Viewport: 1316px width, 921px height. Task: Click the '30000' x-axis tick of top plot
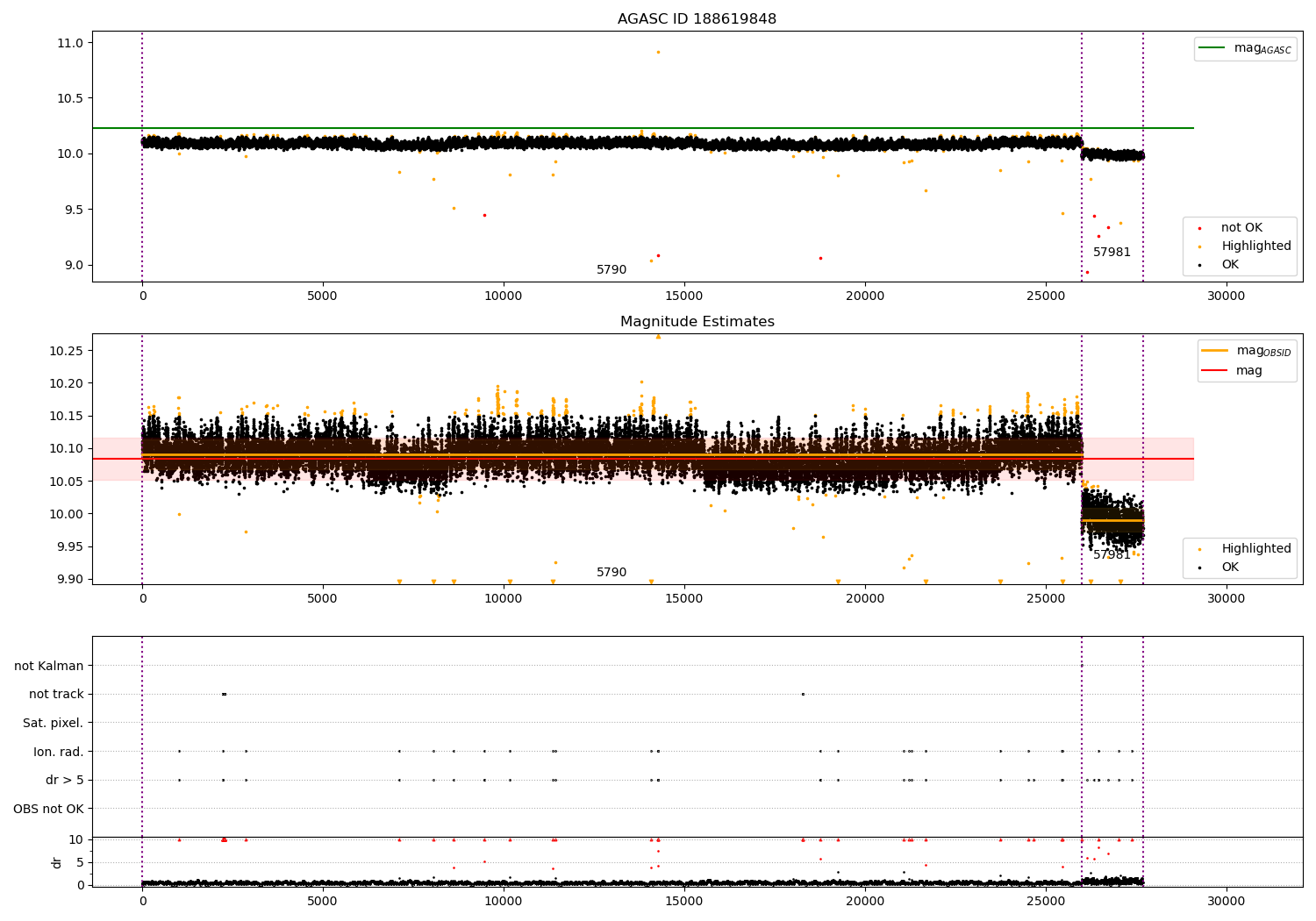tap(1226, 296)
